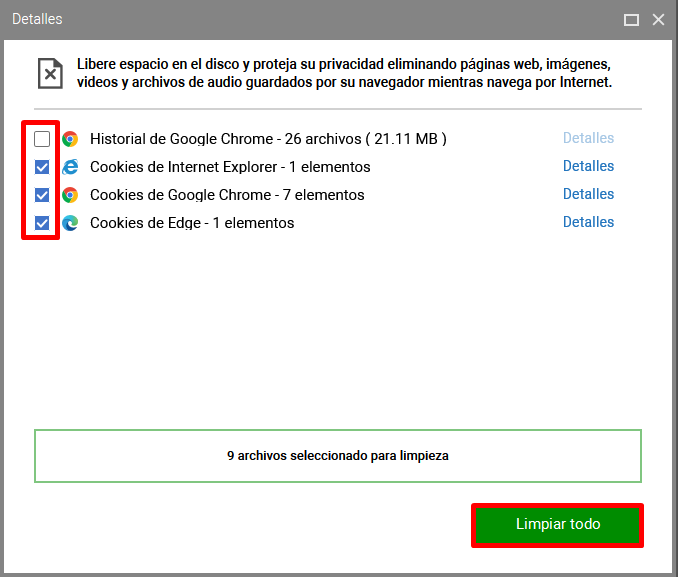Maximize the Detalles window
The width and height of the screenshot is (678, 577).
coord(631,19)
